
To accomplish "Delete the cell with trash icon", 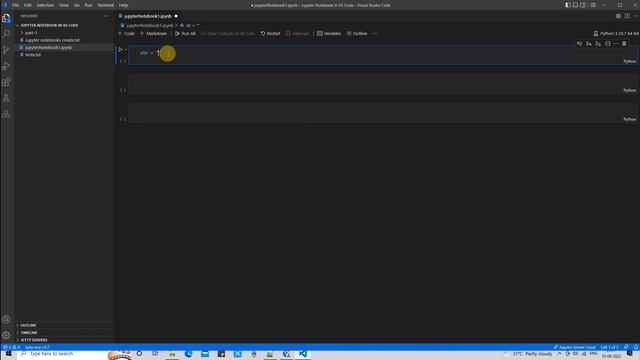I will [x=624, y=44].
